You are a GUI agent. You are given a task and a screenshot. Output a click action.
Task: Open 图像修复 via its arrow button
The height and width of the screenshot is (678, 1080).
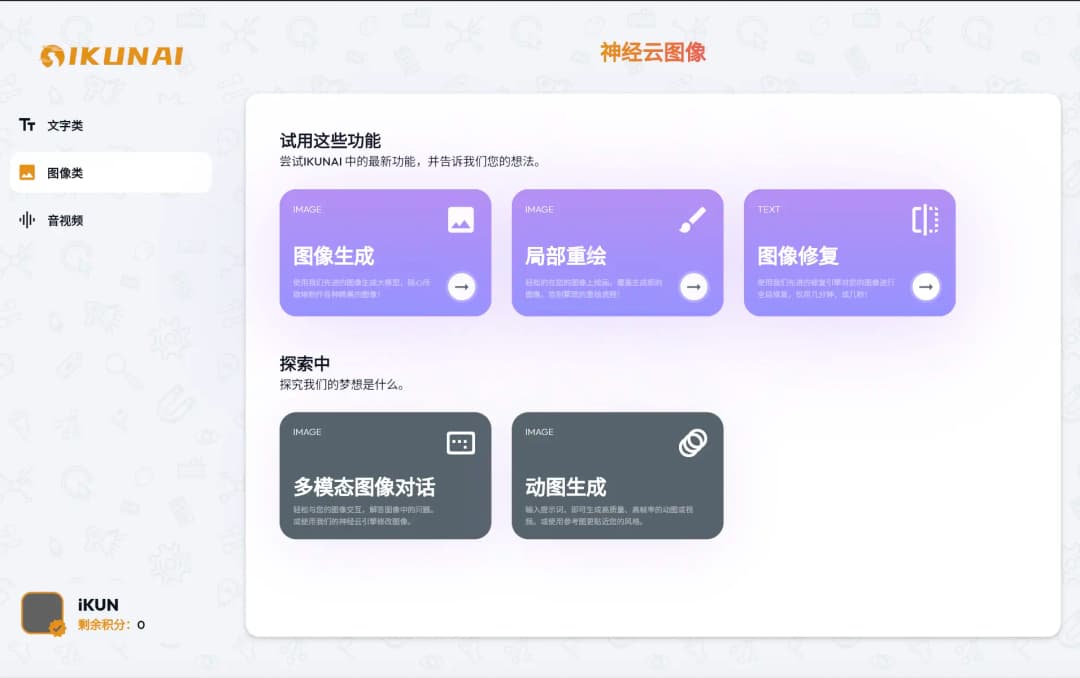pos(926,287)
